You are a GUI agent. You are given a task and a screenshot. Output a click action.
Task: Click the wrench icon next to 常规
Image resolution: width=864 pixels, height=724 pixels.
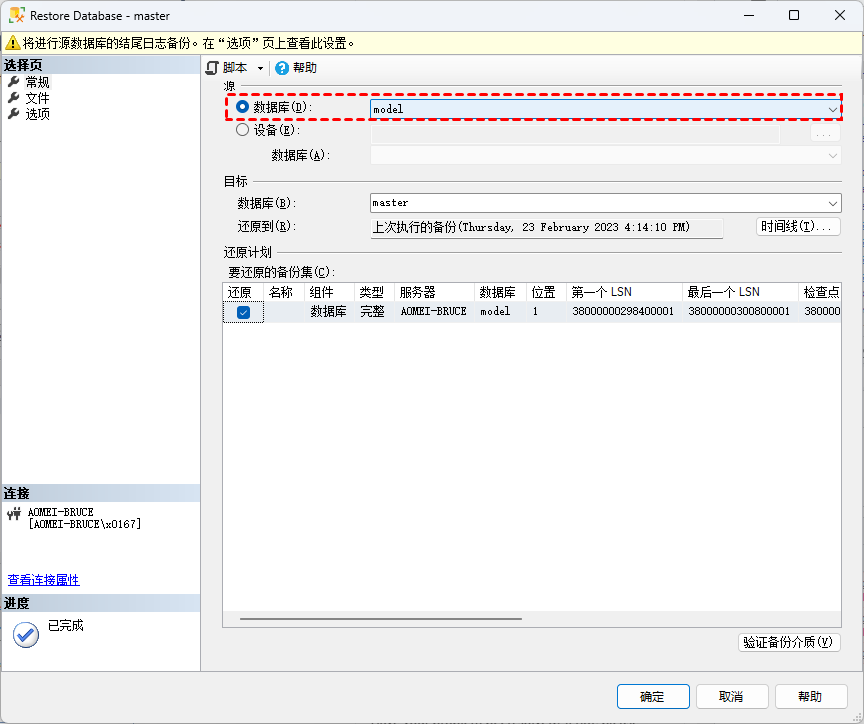14,82
